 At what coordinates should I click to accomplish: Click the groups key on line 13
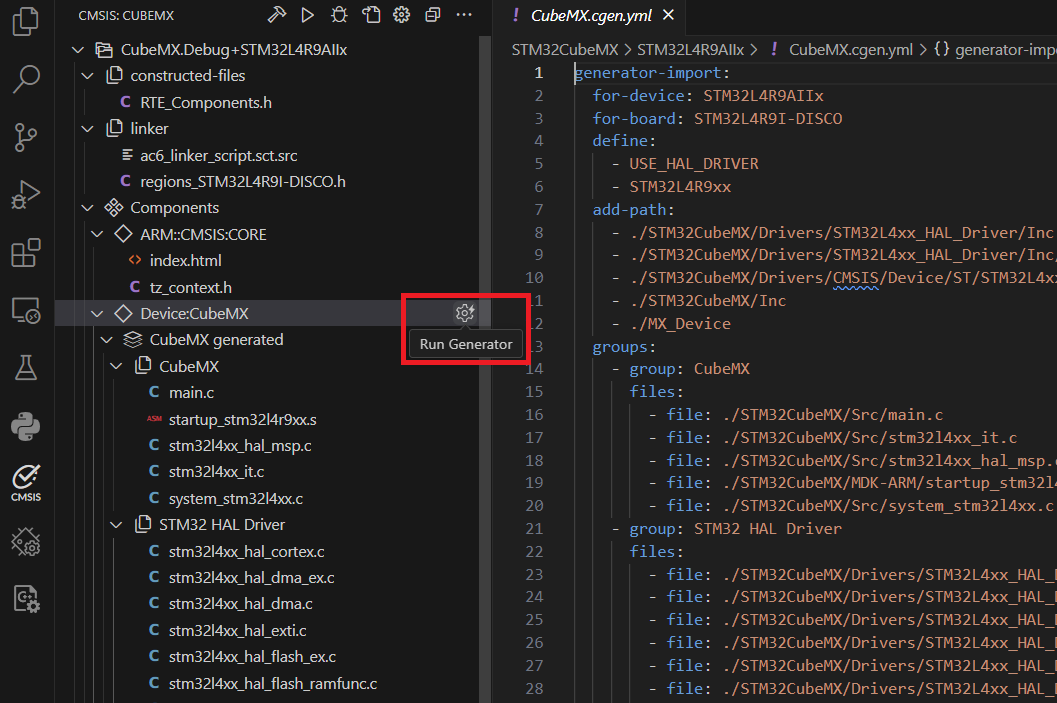click(620, 347)
